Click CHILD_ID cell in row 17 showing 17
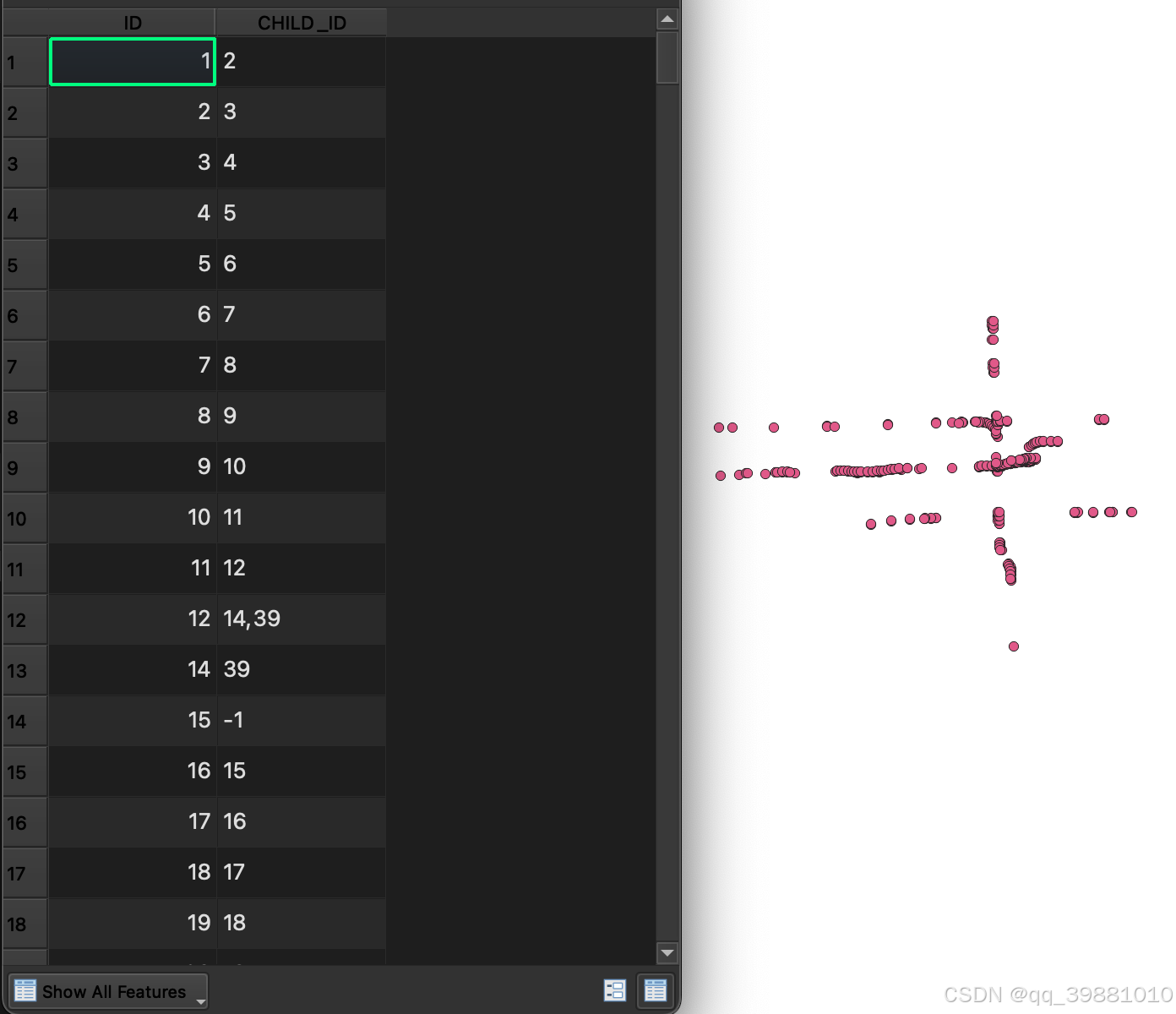 pyautogui.click(x=302, y=873)
